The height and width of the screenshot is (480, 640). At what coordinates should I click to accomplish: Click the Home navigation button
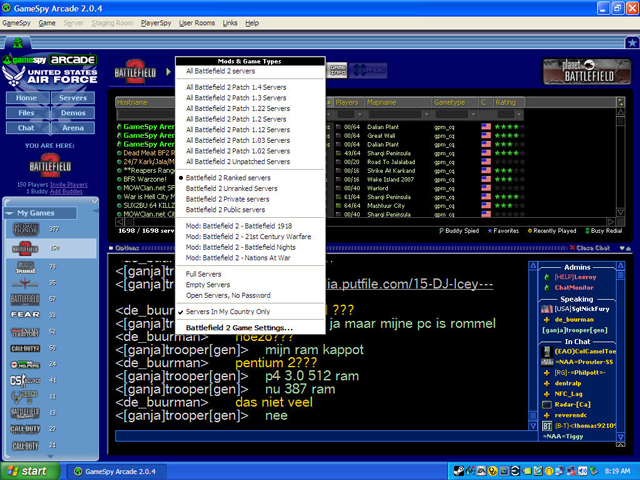pos(27,98)
